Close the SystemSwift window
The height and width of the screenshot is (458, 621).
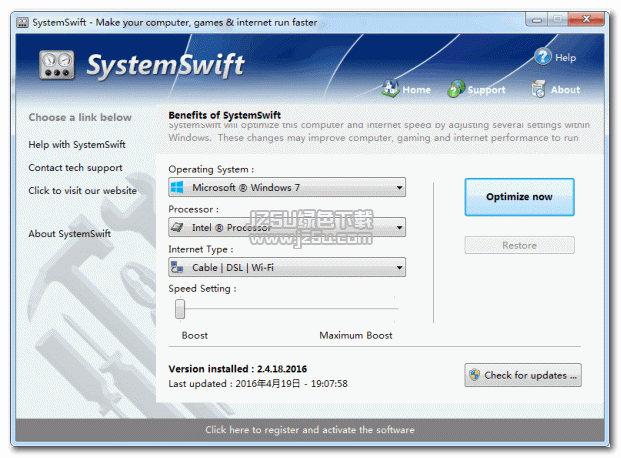point(586,19)
